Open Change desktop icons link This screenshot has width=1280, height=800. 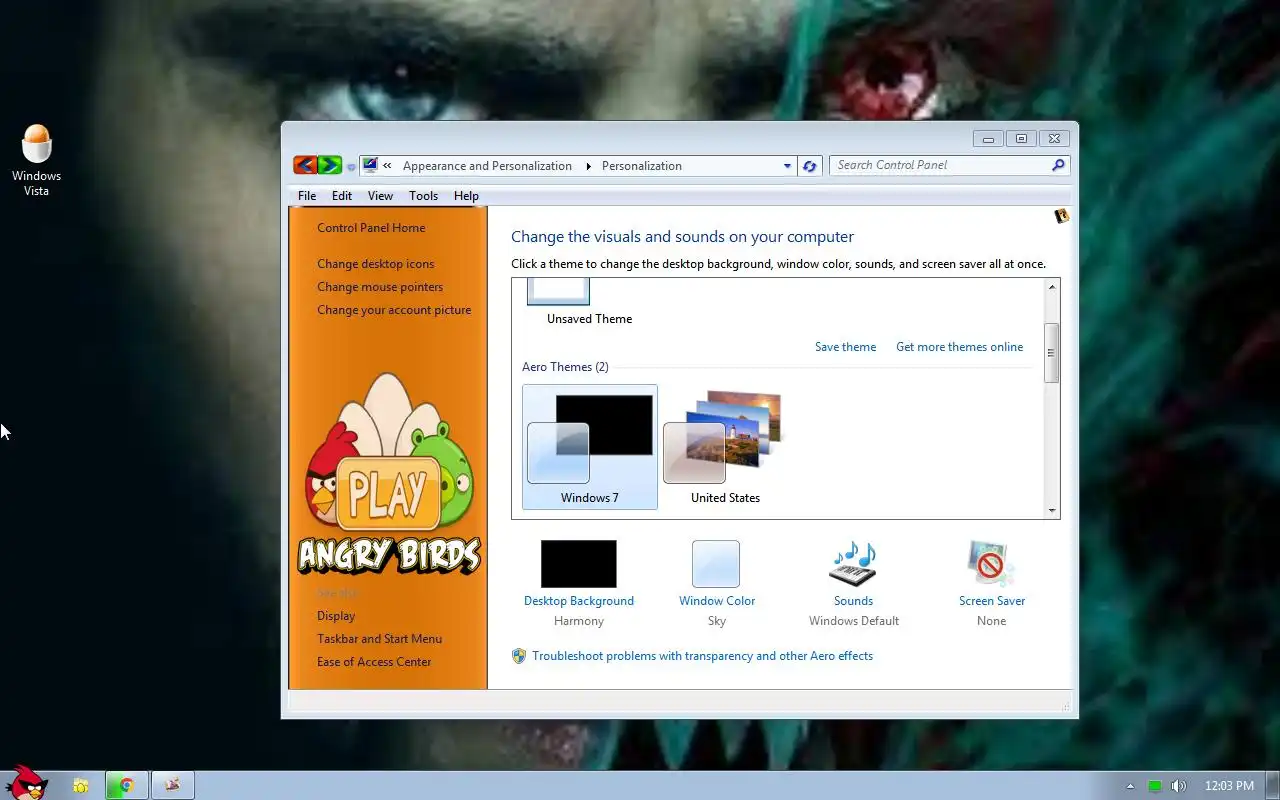(376, 264)
